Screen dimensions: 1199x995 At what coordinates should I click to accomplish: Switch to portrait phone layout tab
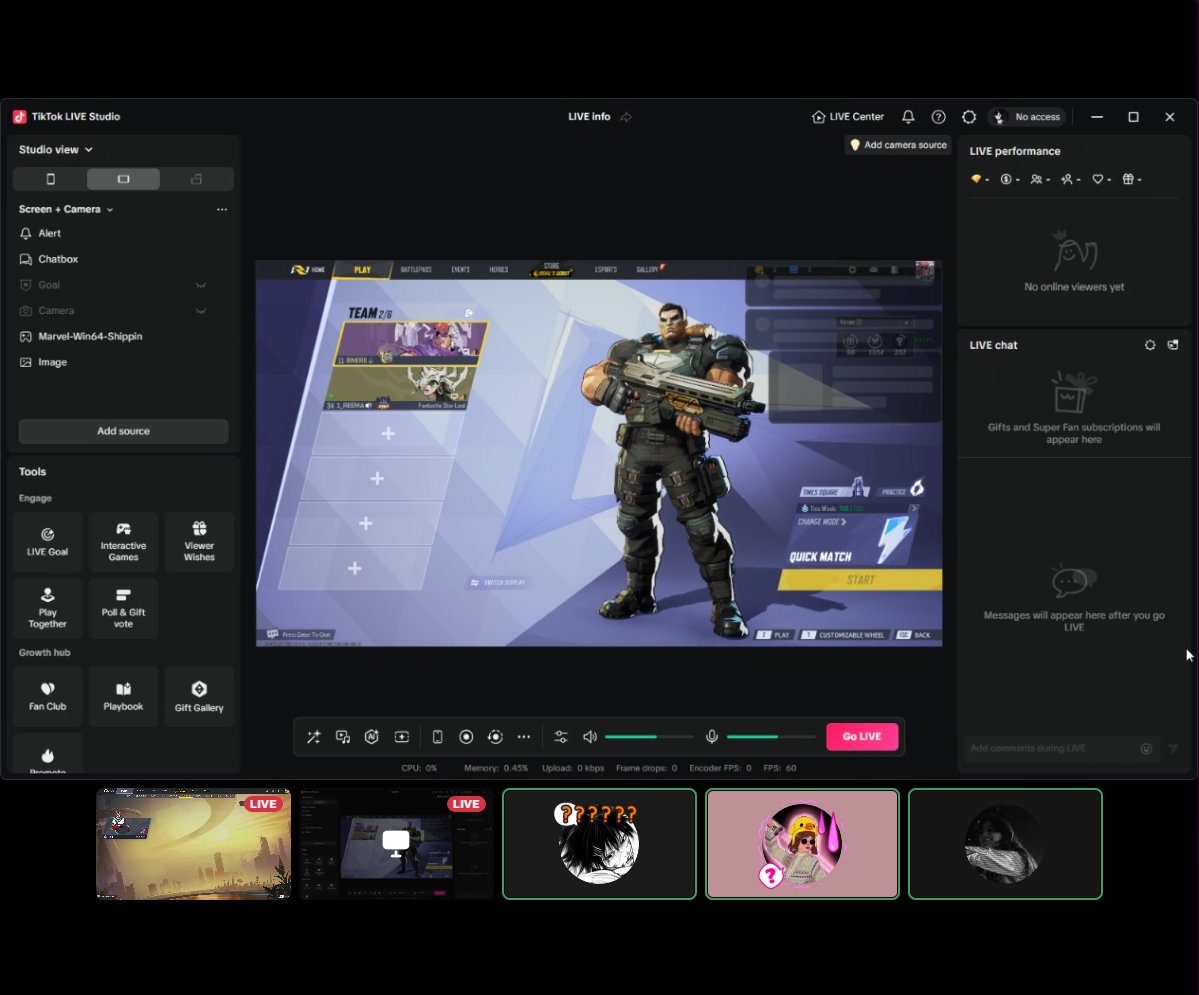coord(50,179)
